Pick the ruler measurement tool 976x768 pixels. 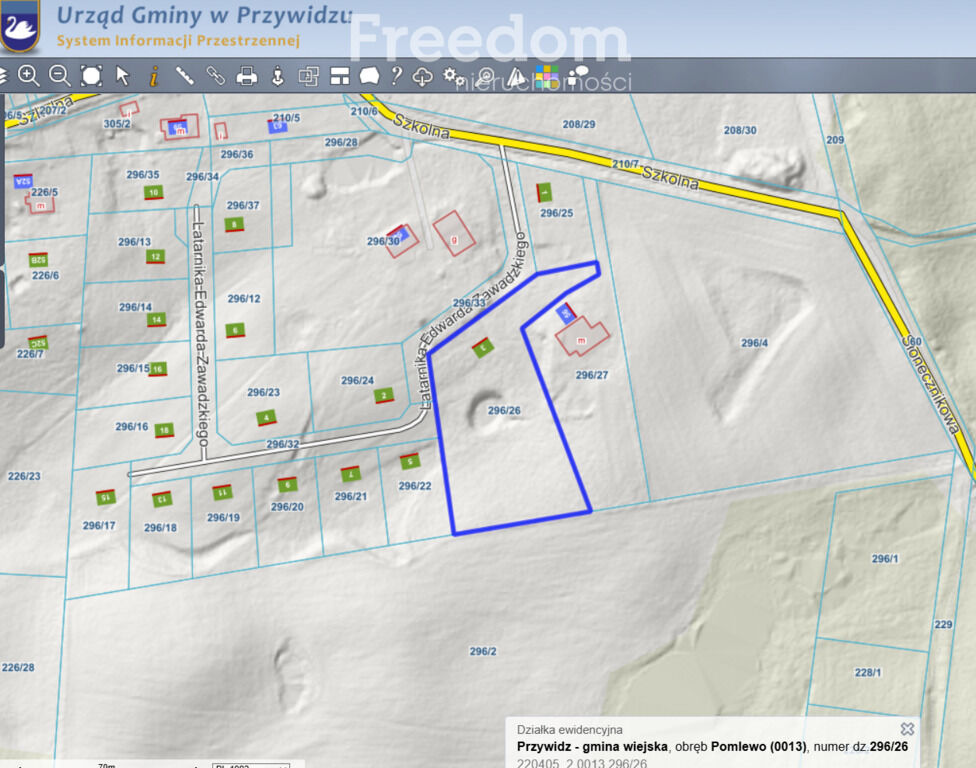tap(184, 76)
